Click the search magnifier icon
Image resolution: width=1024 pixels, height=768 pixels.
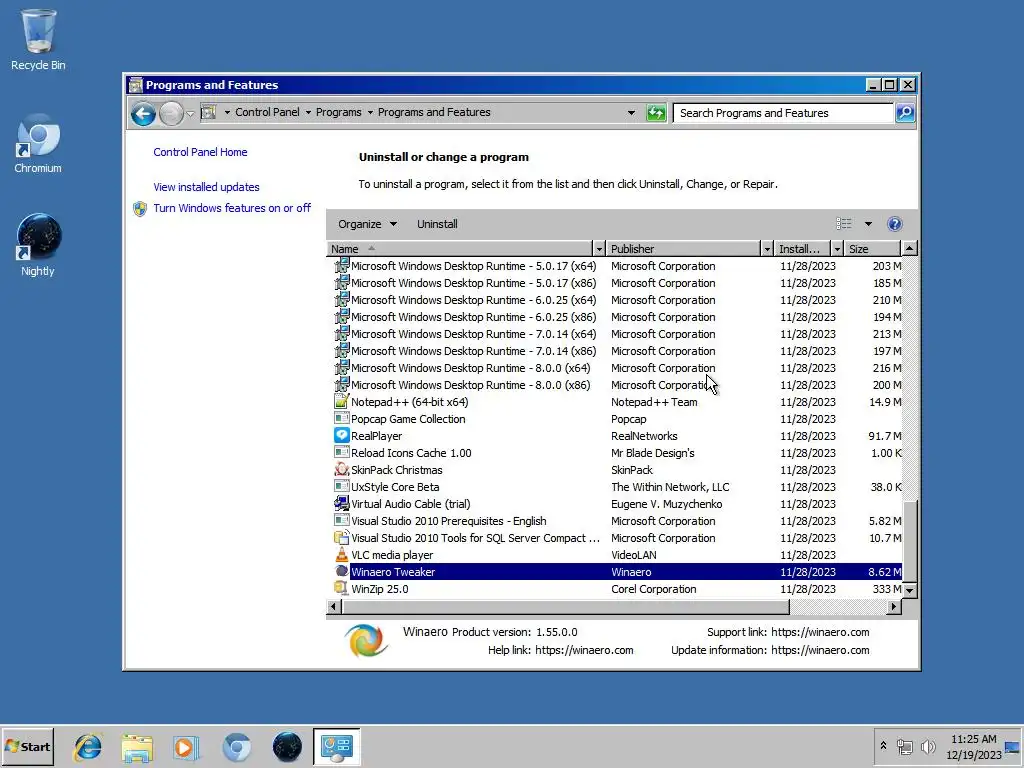(x=904, y=113)
